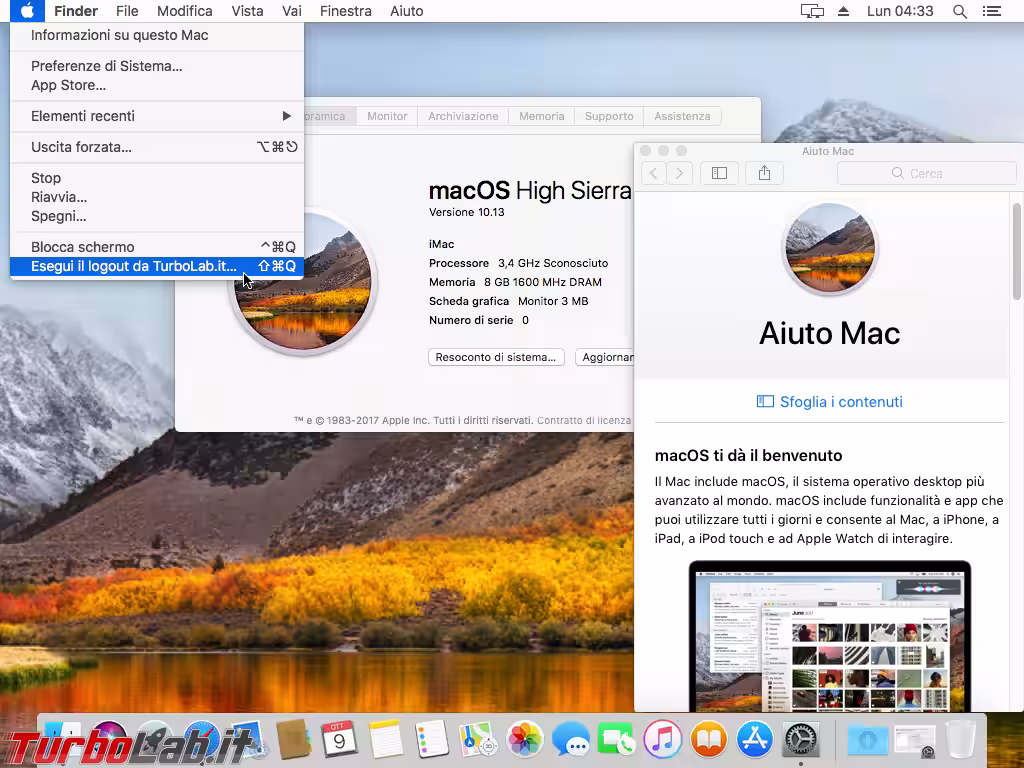Viewport: 1024px width, 768px height.
Task: Launch Photos from the Dock
Action: pyautogui.click(x=524, y=741)
